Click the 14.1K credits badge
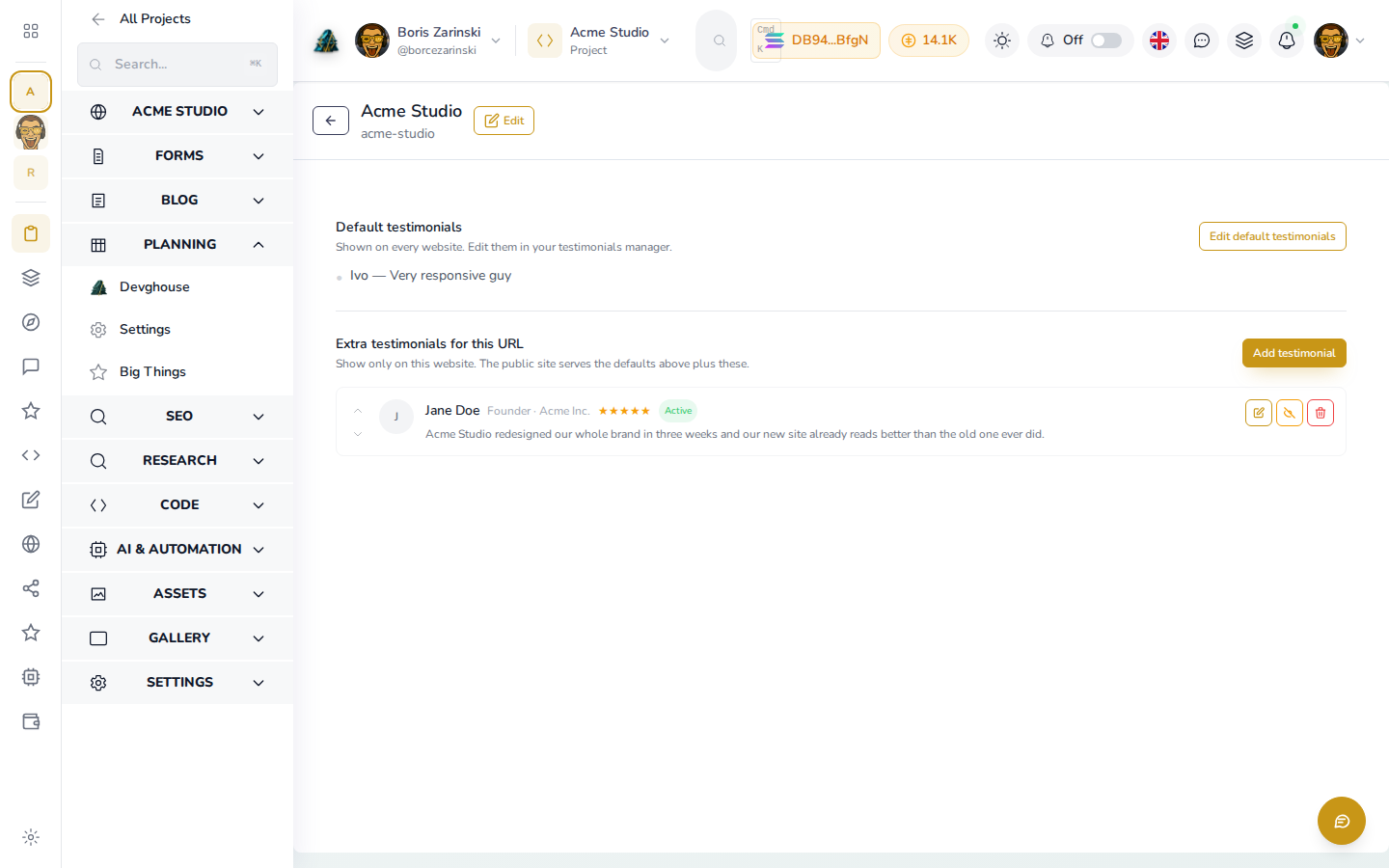 929,41
